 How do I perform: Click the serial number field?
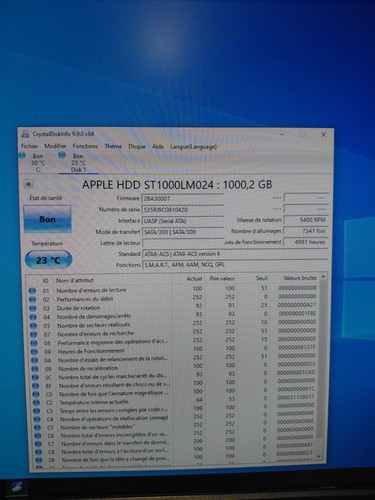tap(183, 210)
